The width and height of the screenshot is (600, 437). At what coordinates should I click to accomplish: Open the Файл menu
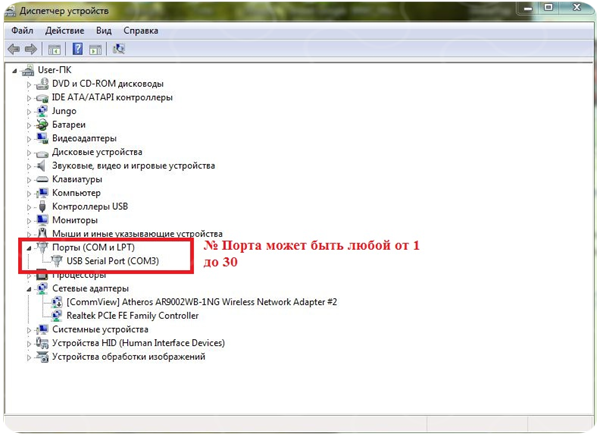(x=22, y=31)
